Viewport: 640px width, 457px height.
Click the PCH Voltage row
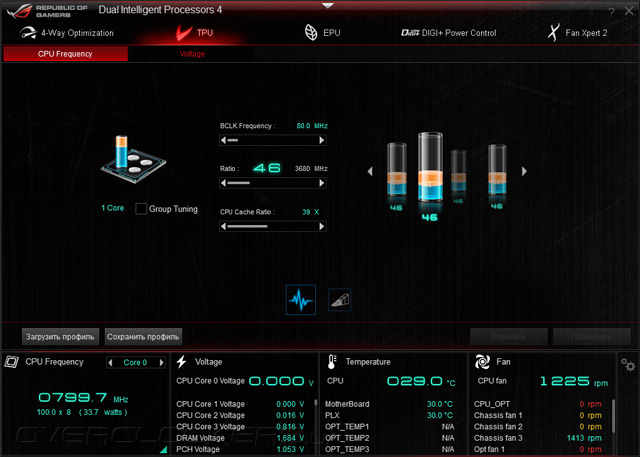240,449
